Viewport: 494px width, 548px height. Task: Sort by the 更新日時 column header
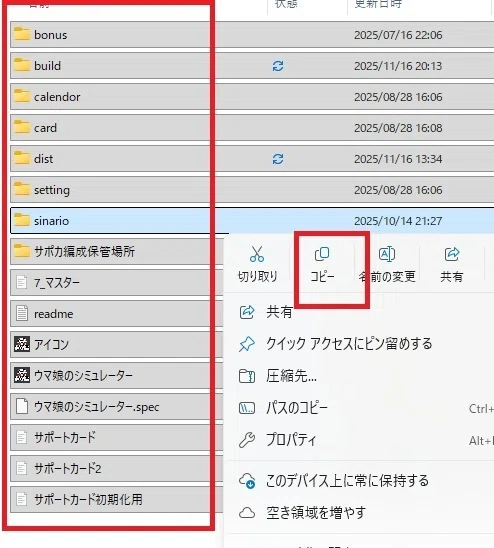point(378,4)
